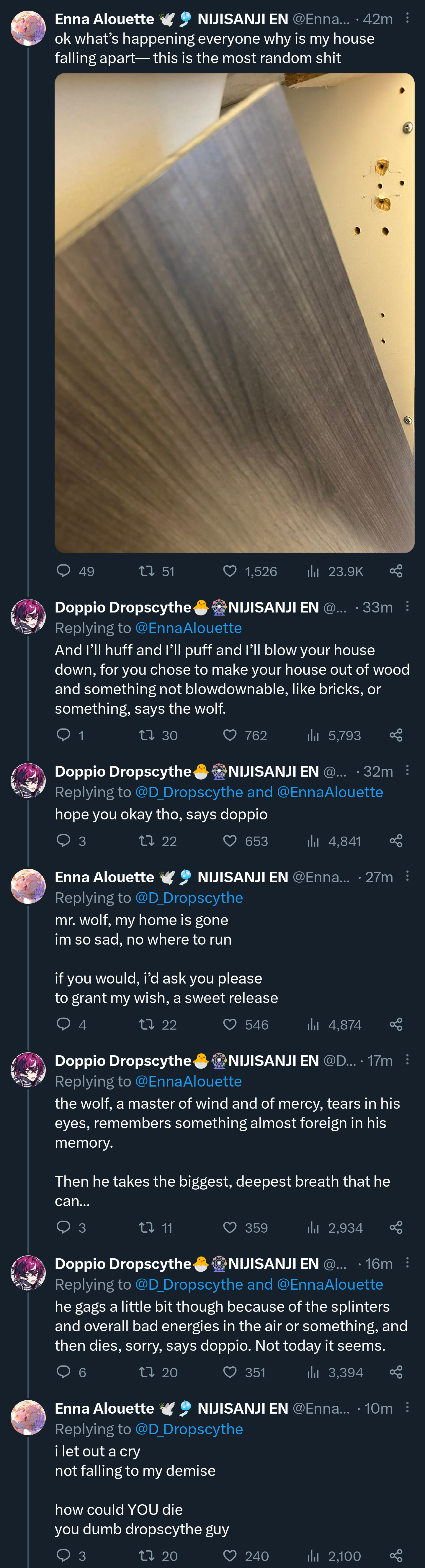The height and width of the screenshot is (1568, 425).
Task: Retweet the original tweet with 51 retweets
Action: coord(146,570)
